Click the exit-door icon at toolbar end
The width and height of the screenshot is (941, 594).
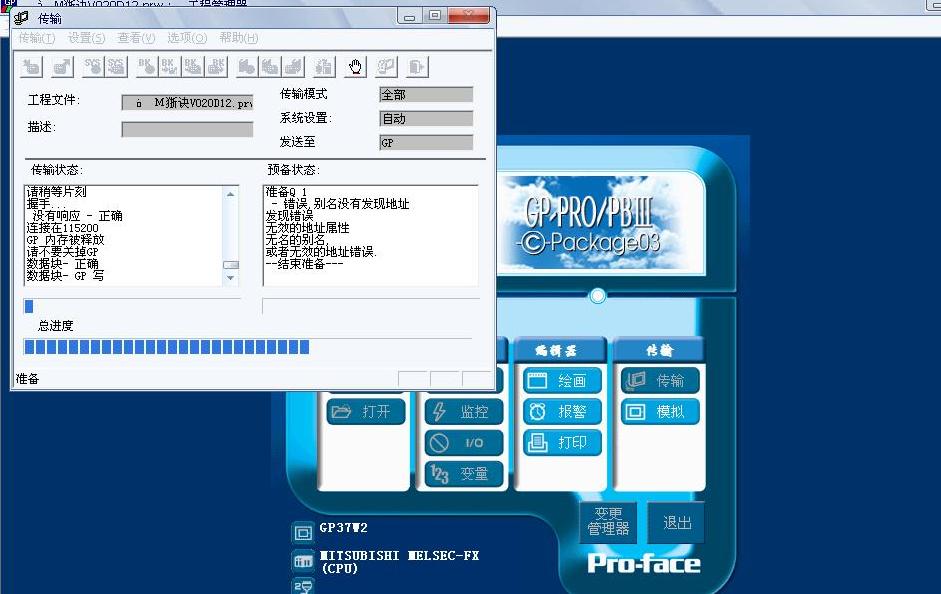[x=417, y=67]
